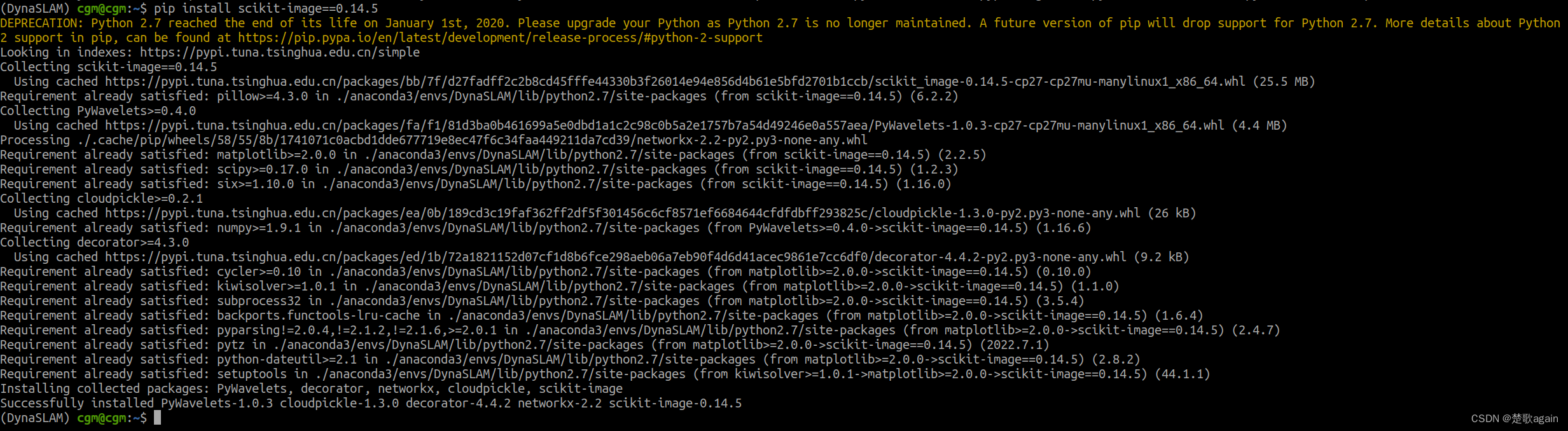Screen dimensions: 1568x431
Task: Click the Successfully installed output line
Action: click(370, 403)
